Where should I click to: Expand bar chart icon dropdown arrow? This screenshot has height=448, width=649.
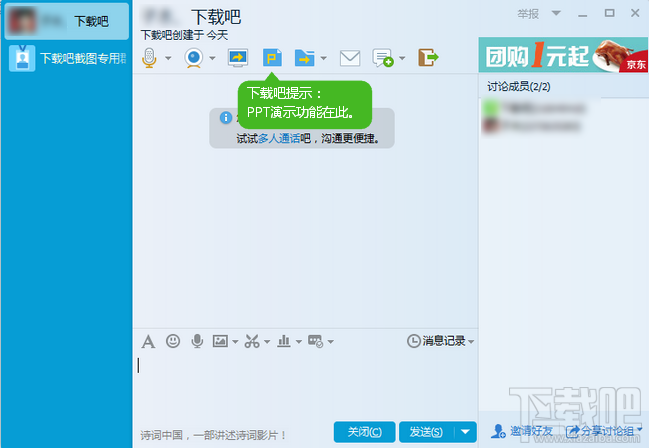click(298, 342)
